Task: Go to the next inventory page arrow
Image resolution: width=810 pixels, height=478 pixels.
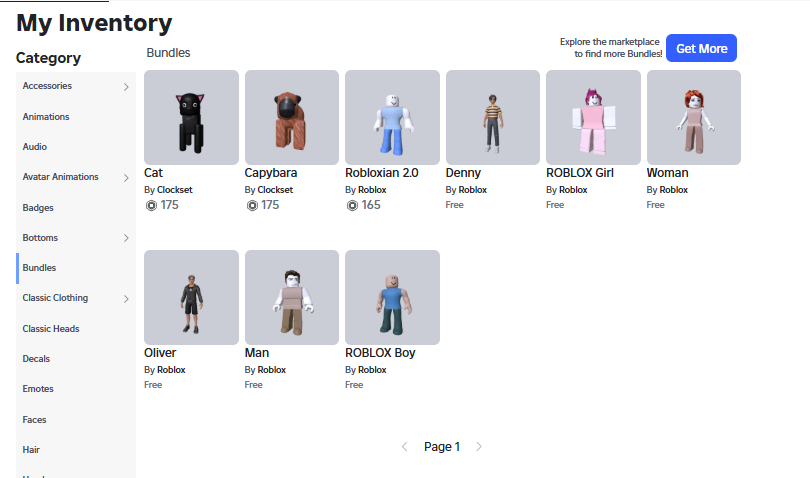Action: point(479,446)
